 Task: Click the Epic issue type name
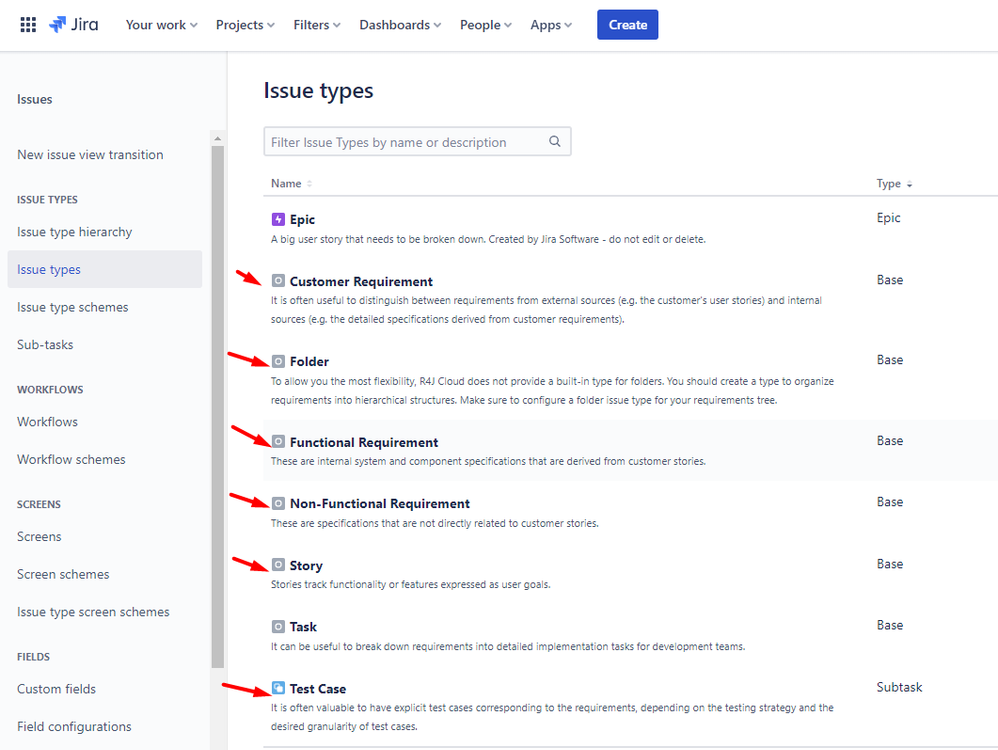[x=302, y=220]
